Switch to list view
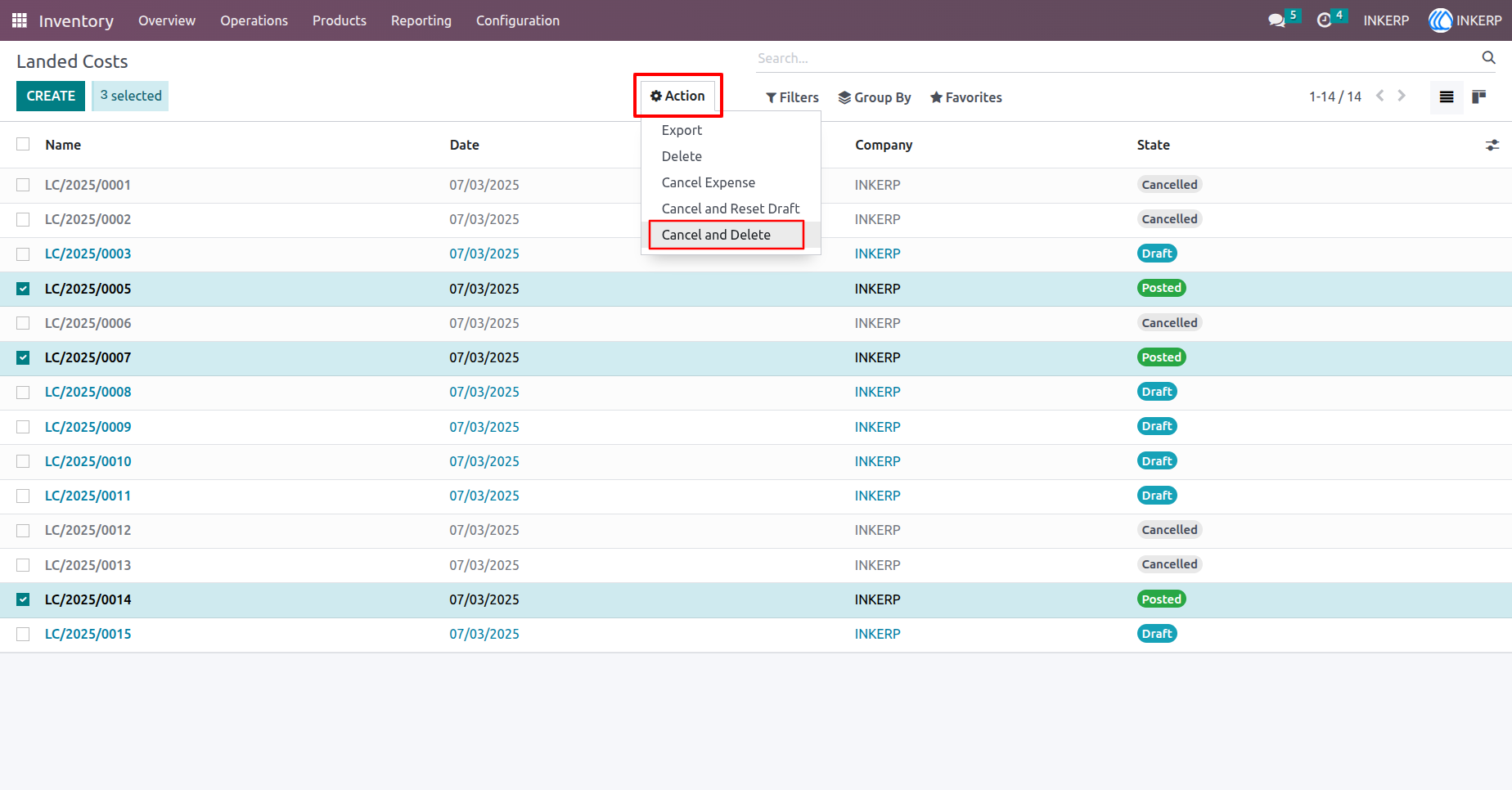 tap(1447, 97)
